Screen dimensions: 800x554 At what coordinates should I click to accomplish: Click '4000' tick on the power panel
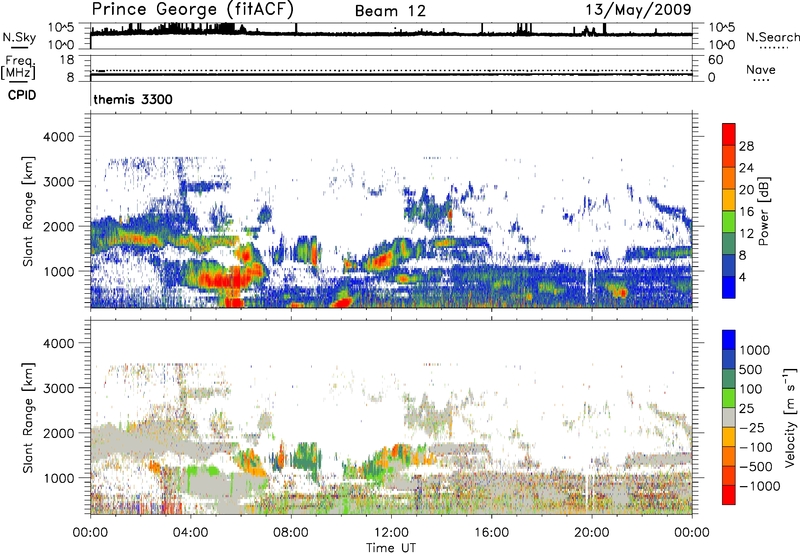[59, 137]
